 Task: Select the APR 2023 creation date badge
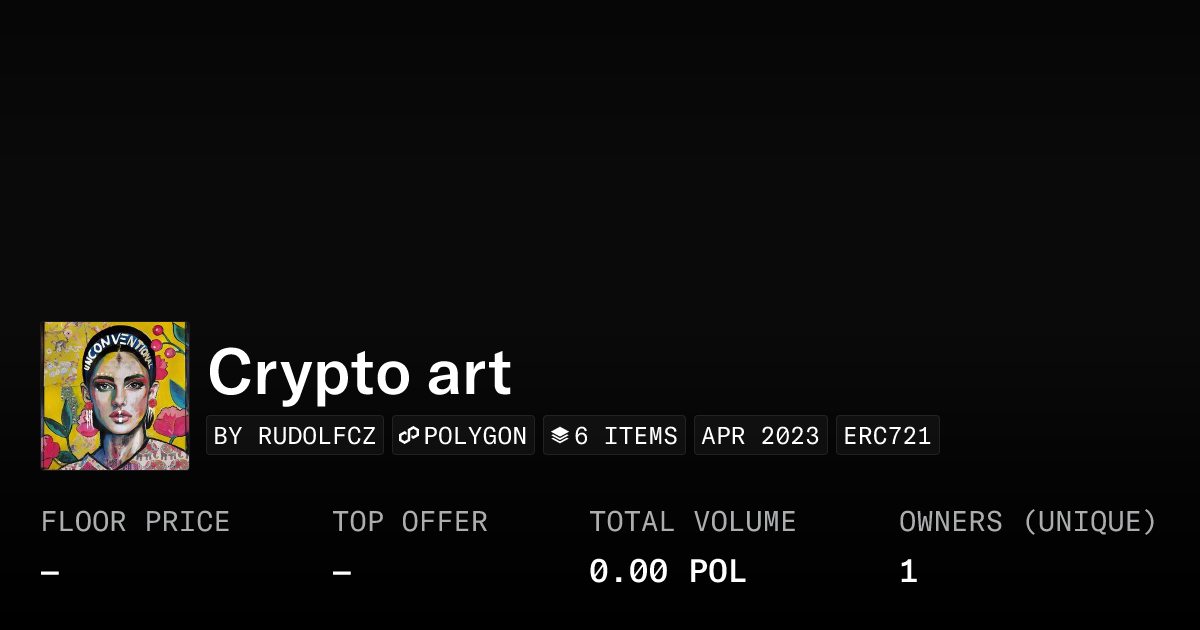(760, 435)
